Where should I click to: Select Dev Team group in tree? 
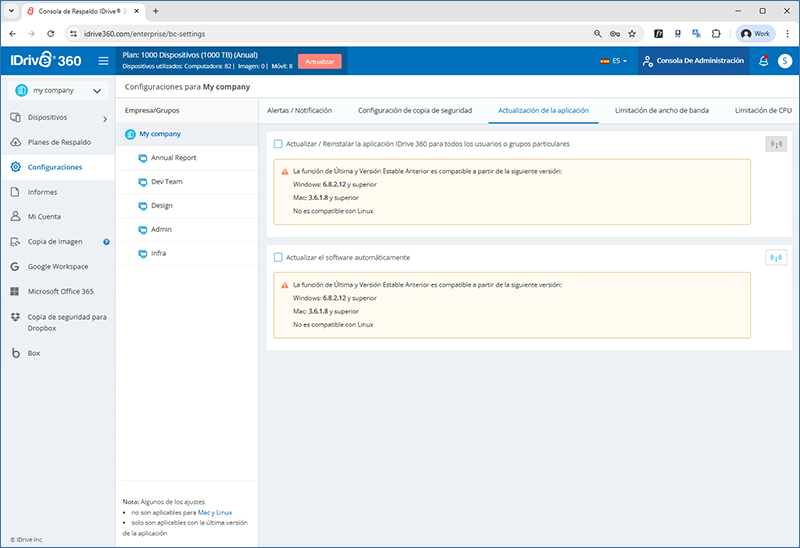pos(166,182)
